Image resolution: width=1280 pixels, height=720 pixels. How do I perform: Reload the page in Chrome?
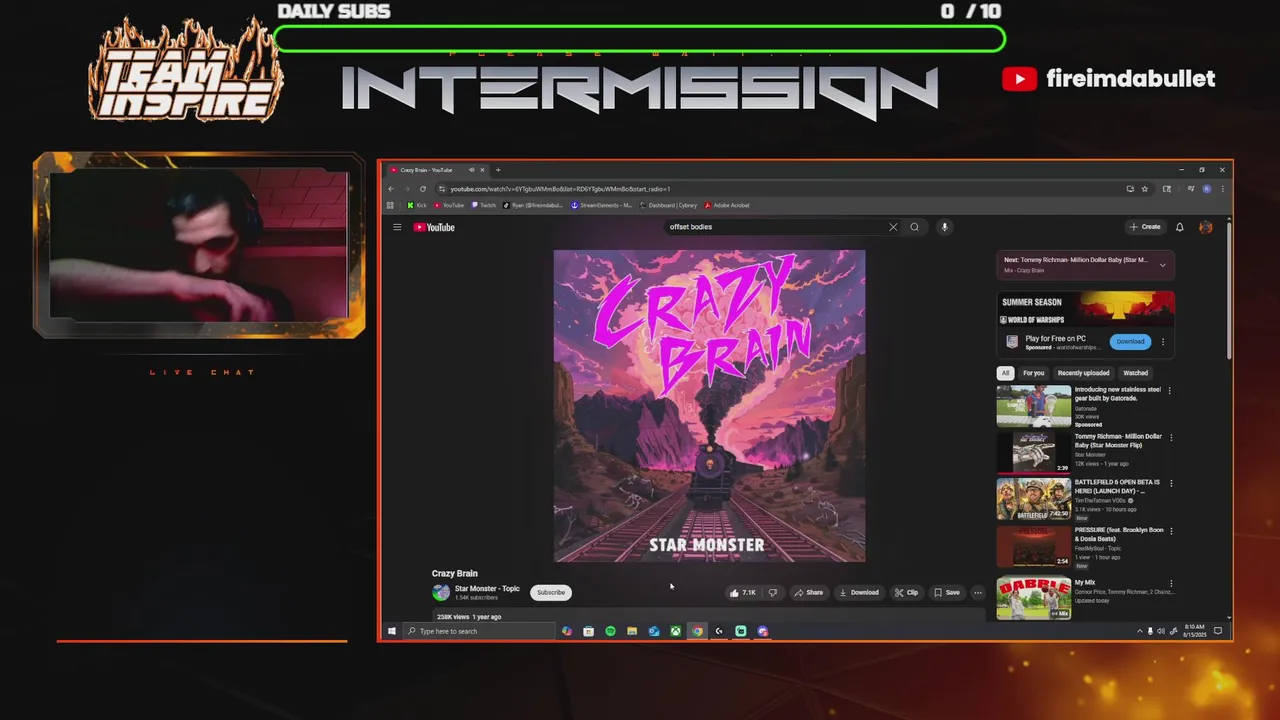click(423, 189)
